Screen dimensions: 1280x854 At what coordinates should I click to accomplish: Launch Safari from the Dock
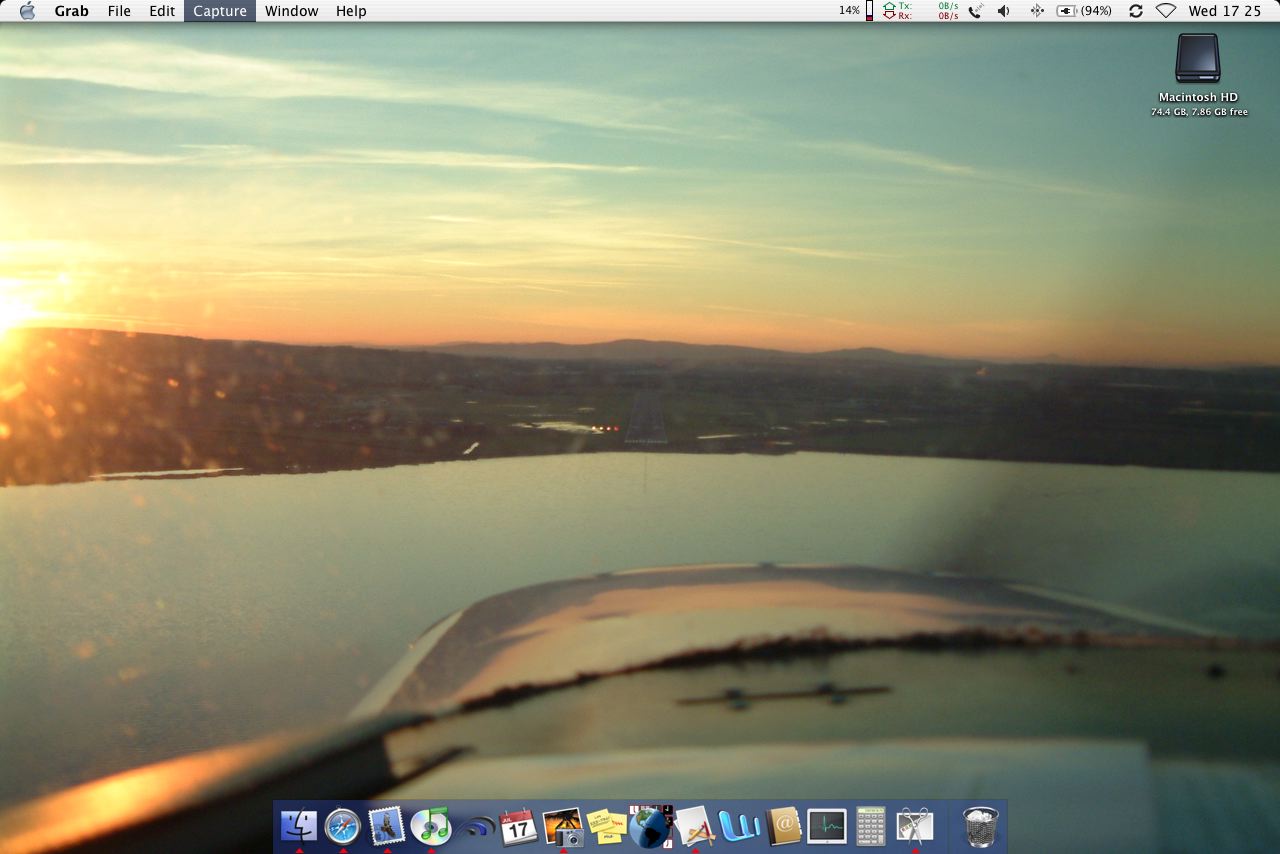(x=343, y=826)
